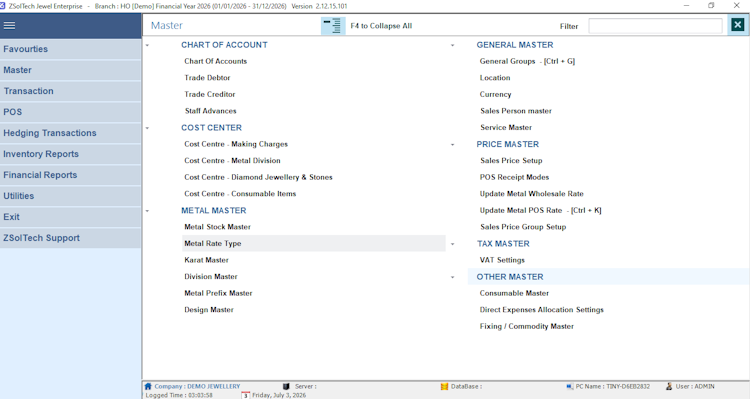This screenshot has width=750, height=399.
Task: Open POS sidebar menu
Action: click(70, 112)
